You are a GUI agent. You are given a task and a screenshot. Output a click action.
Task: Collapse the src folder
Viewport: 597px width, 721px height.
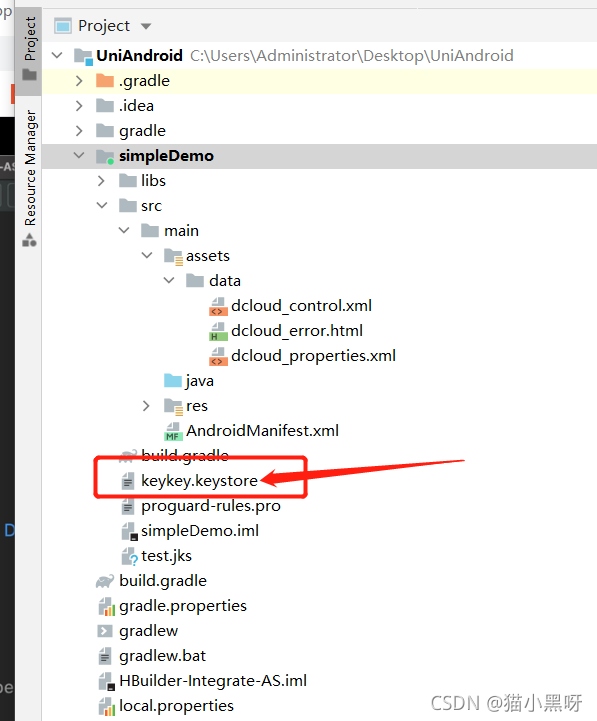tap(102, 206)
